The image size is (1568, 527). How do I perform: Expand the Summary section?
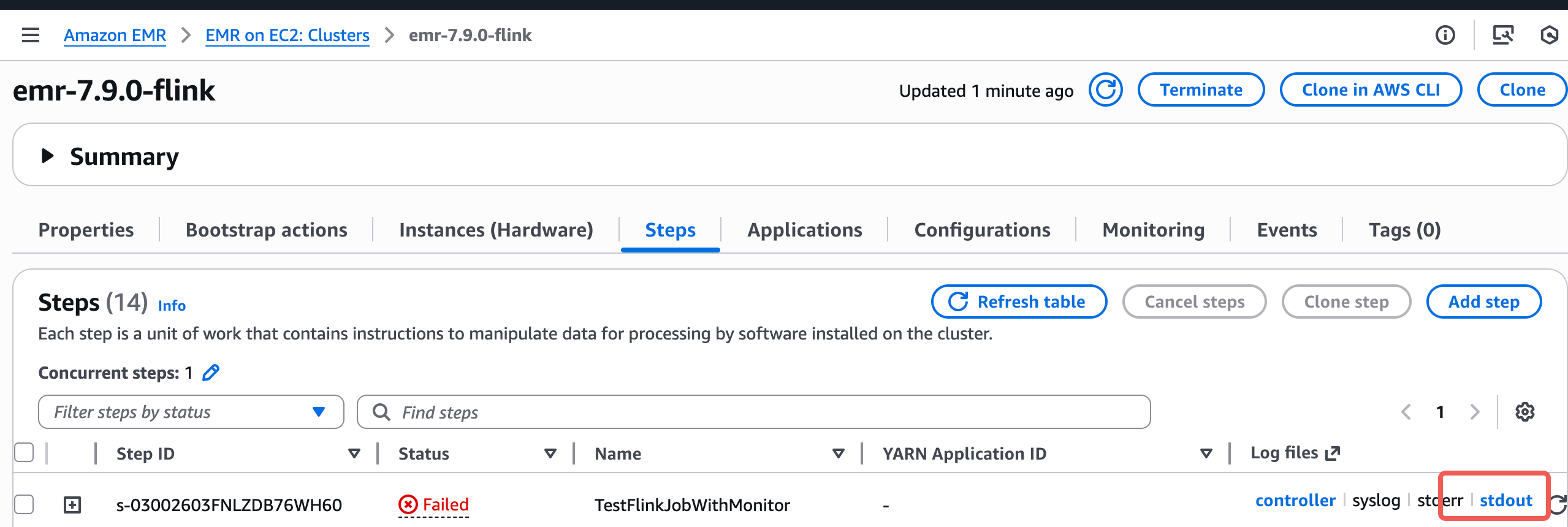pos(47,156)
